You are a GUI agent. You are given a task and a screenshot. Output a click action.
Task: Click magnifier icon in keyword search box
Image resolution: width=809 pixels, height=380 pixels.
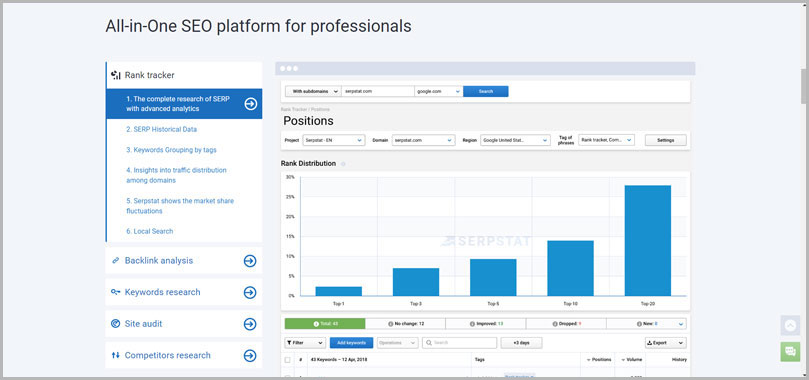coord(428,343)
